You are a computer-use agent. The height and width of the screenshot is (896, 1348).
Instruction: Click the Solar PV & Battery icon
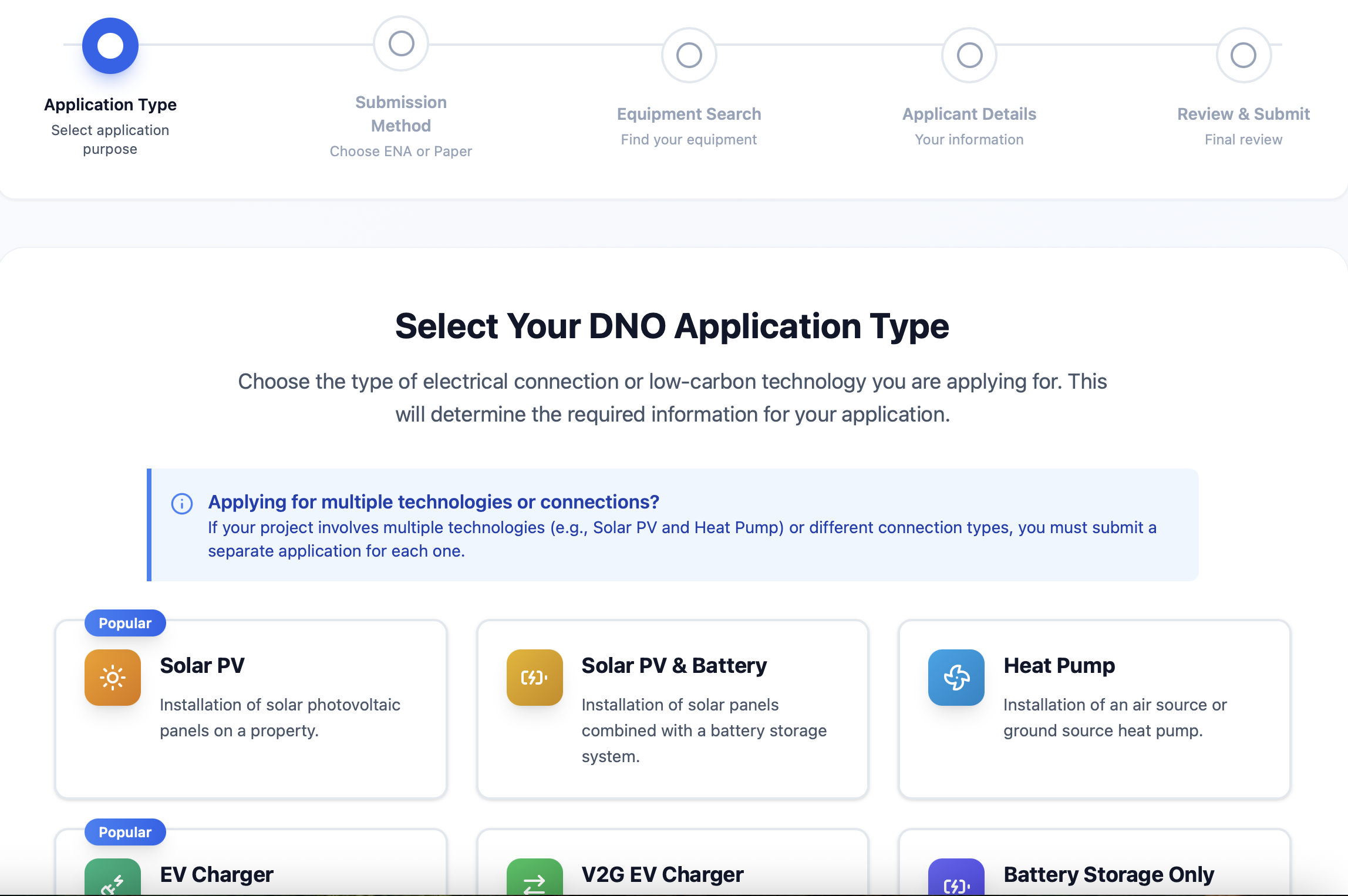click(534, 678)
